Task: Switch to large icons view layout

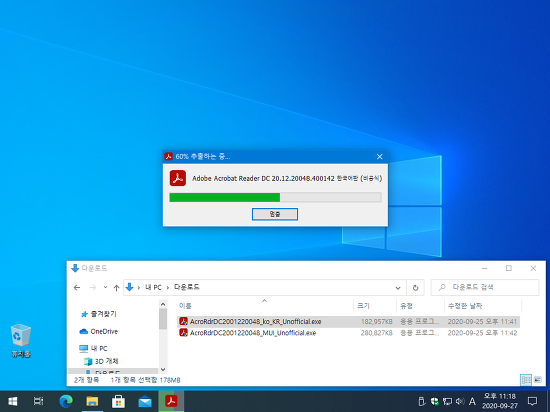Action: (x=537, y=380)
